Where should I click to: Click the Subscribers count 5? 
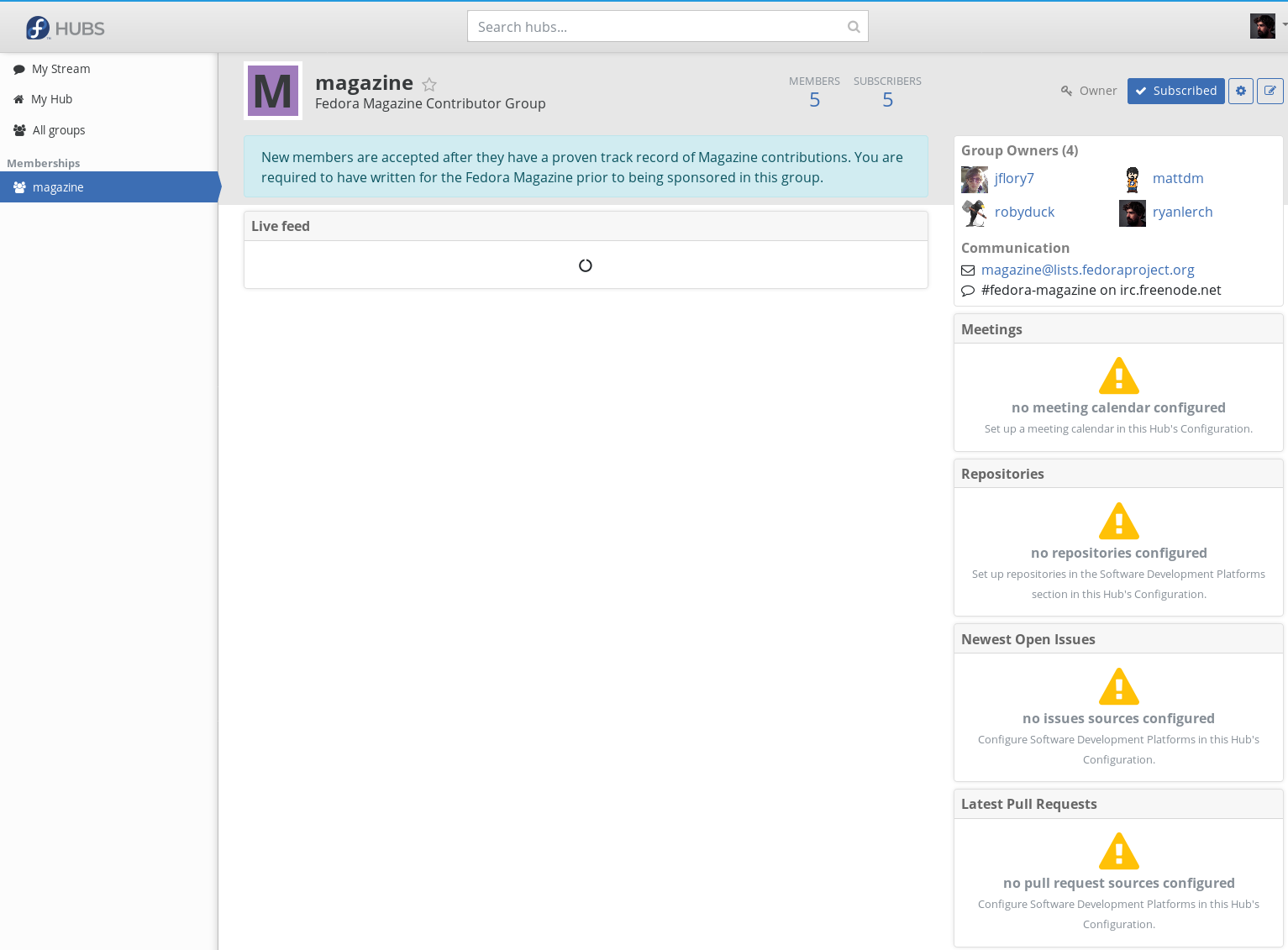tap(887, 100)
